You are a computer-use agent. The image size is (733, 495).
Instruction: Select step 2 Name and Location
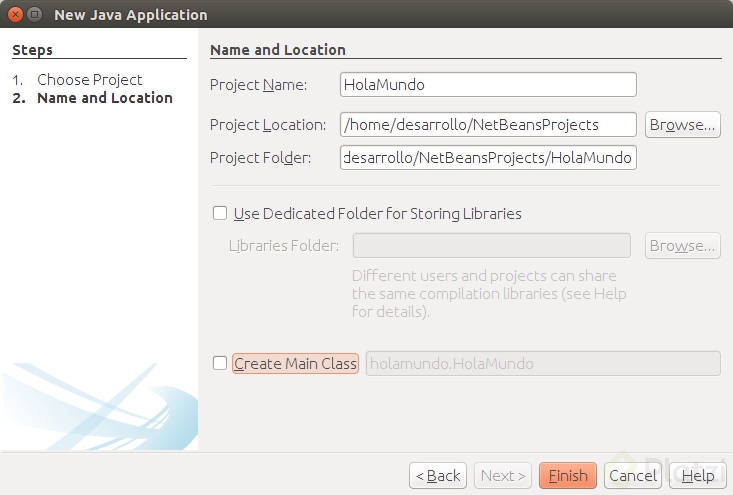pos(105,98)
